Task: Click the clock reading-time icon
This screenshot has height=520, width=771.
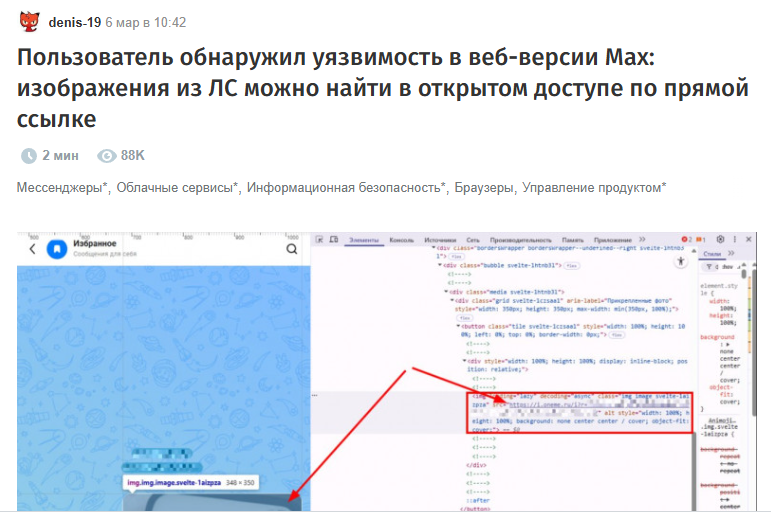Action: 29,156
